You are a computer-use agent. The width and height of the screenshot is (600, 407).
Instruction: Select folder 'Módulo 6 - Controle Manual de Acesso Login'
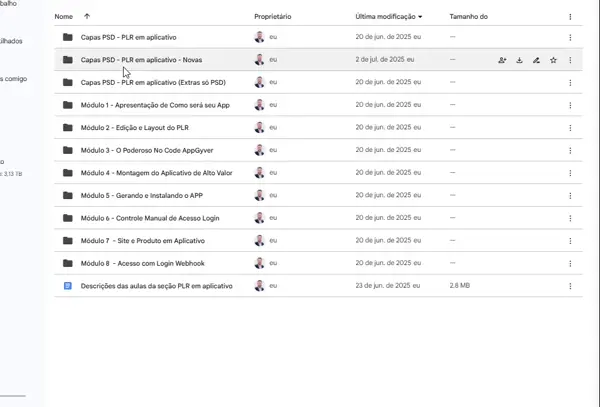(150, 218)
